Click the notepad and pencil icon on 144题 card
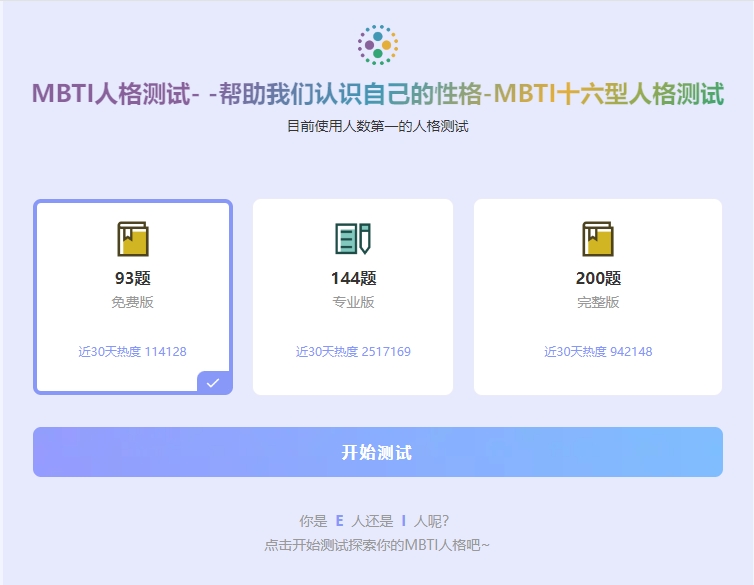This screenshot has height=585, width=754. click(352, 239)
